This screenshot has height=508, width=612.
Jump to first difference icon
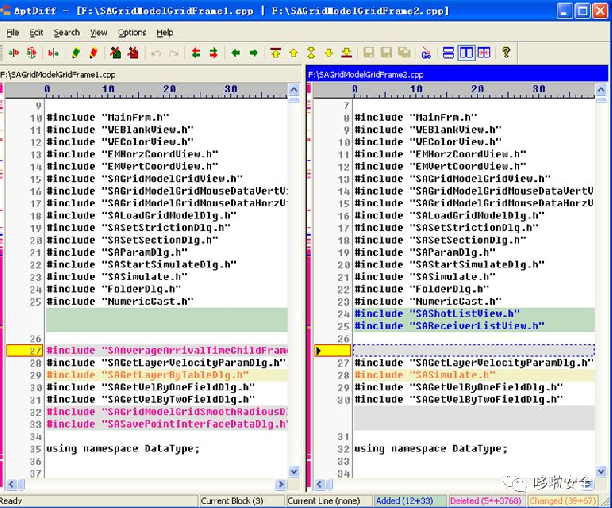pyautogui.click(x=276, y=53)
